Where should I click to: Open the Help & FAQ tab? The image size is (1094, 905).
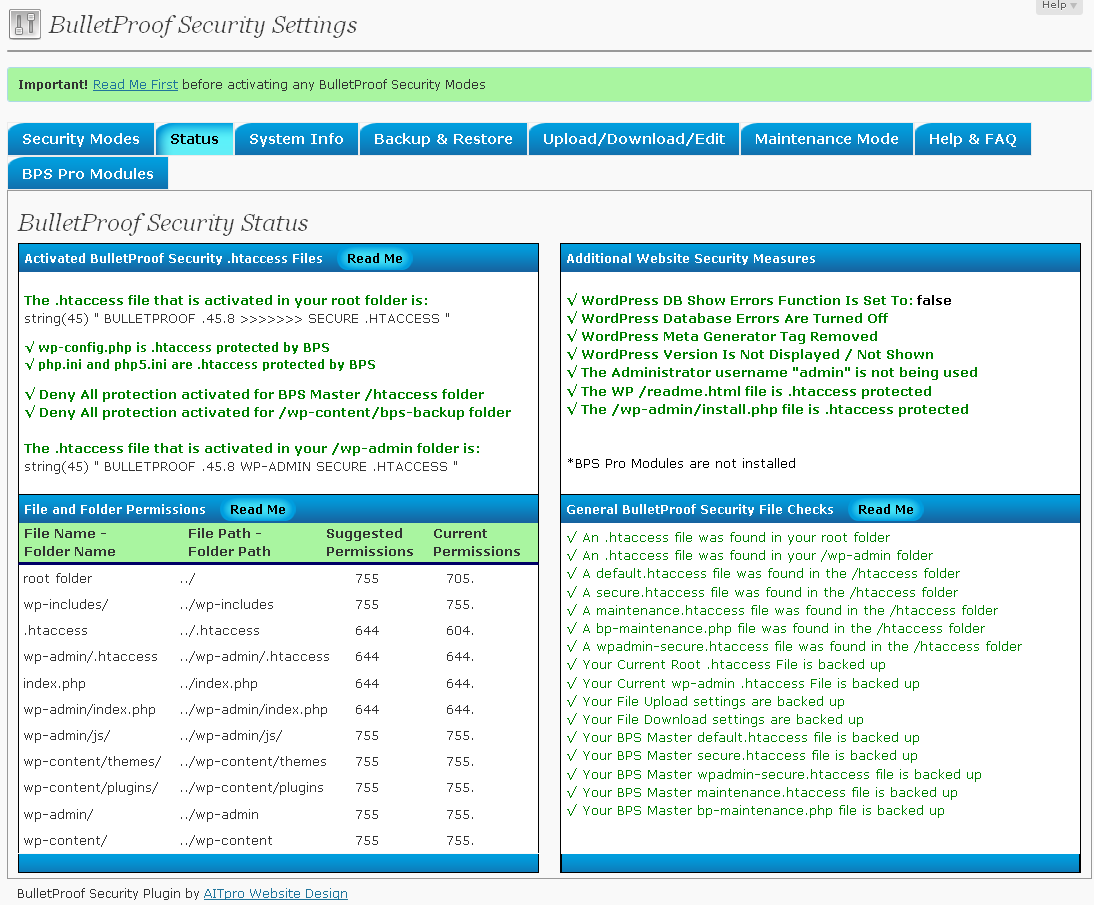pyautogui.click(x=973, y=139)
